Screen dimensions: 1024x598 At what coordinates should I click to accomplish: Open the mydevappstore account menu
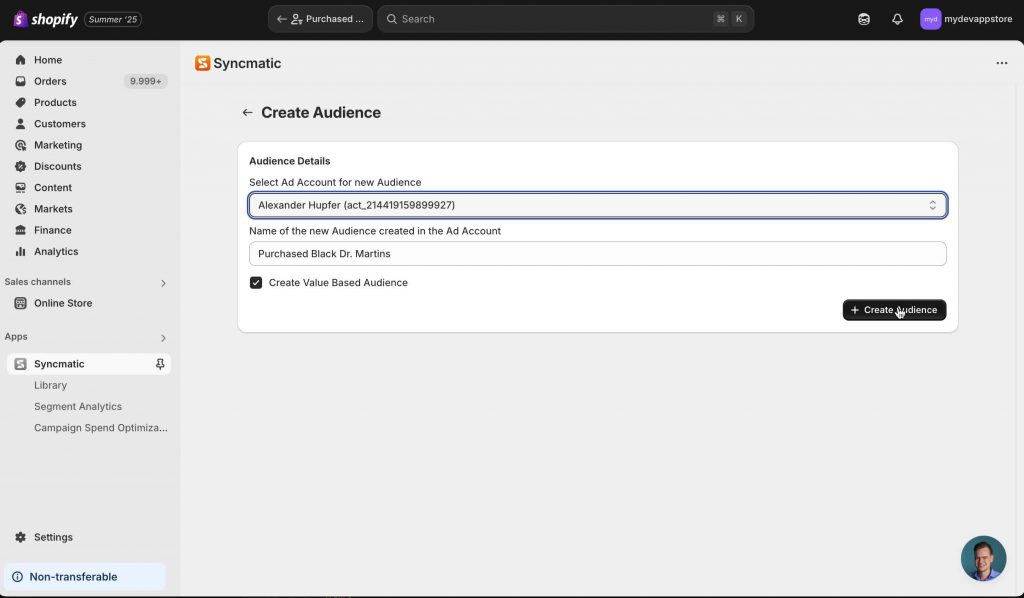pyautogui.click(x=967, y=19)
